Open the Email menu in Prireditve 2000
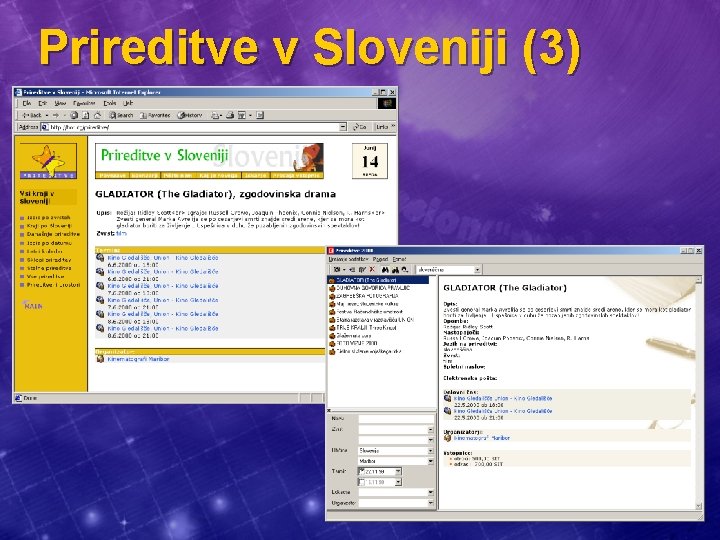The width and height of the screenshot is (720, 540). 399,259
